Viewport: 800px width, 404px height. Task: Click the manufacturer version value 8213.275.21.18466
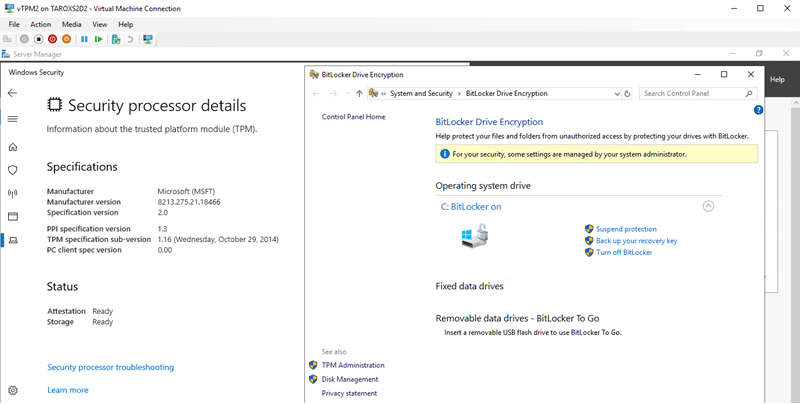[189, 202]
